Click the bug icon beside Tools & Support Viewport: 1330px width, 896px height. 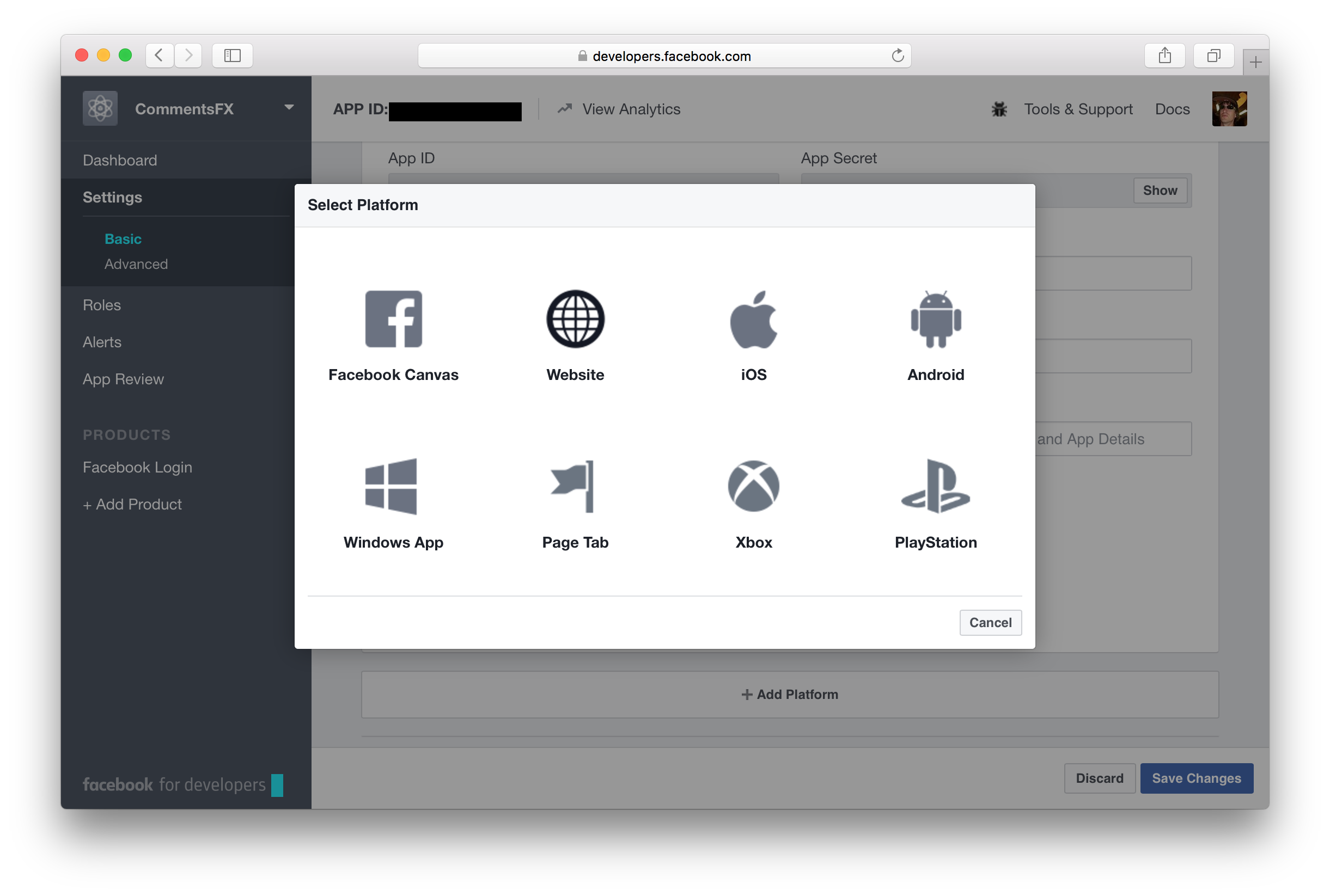998,109
